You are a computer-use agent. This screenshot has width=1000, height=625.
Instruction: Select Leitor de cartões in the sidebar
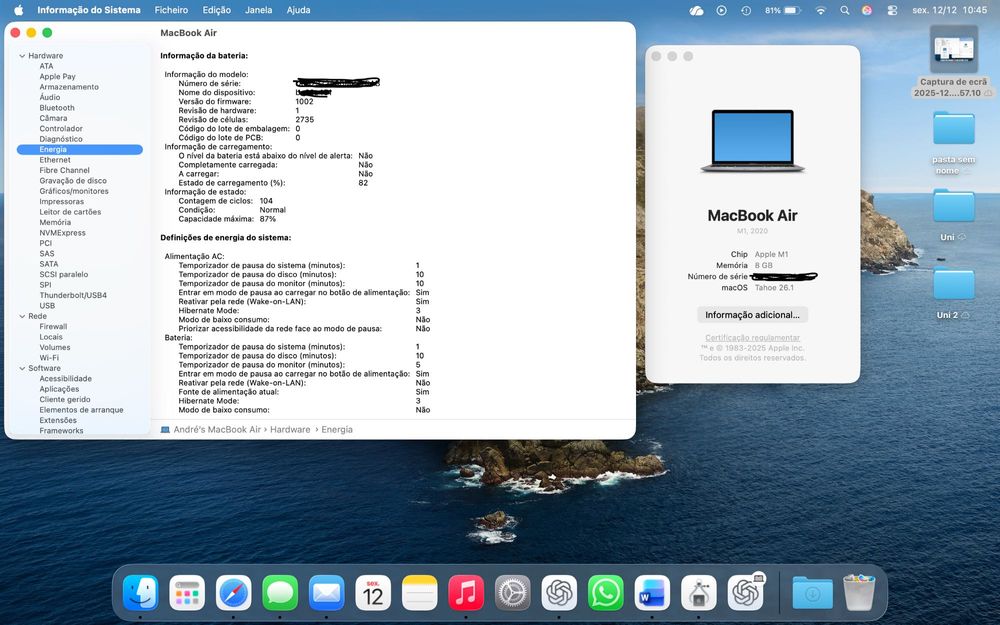tap(70, 212)
